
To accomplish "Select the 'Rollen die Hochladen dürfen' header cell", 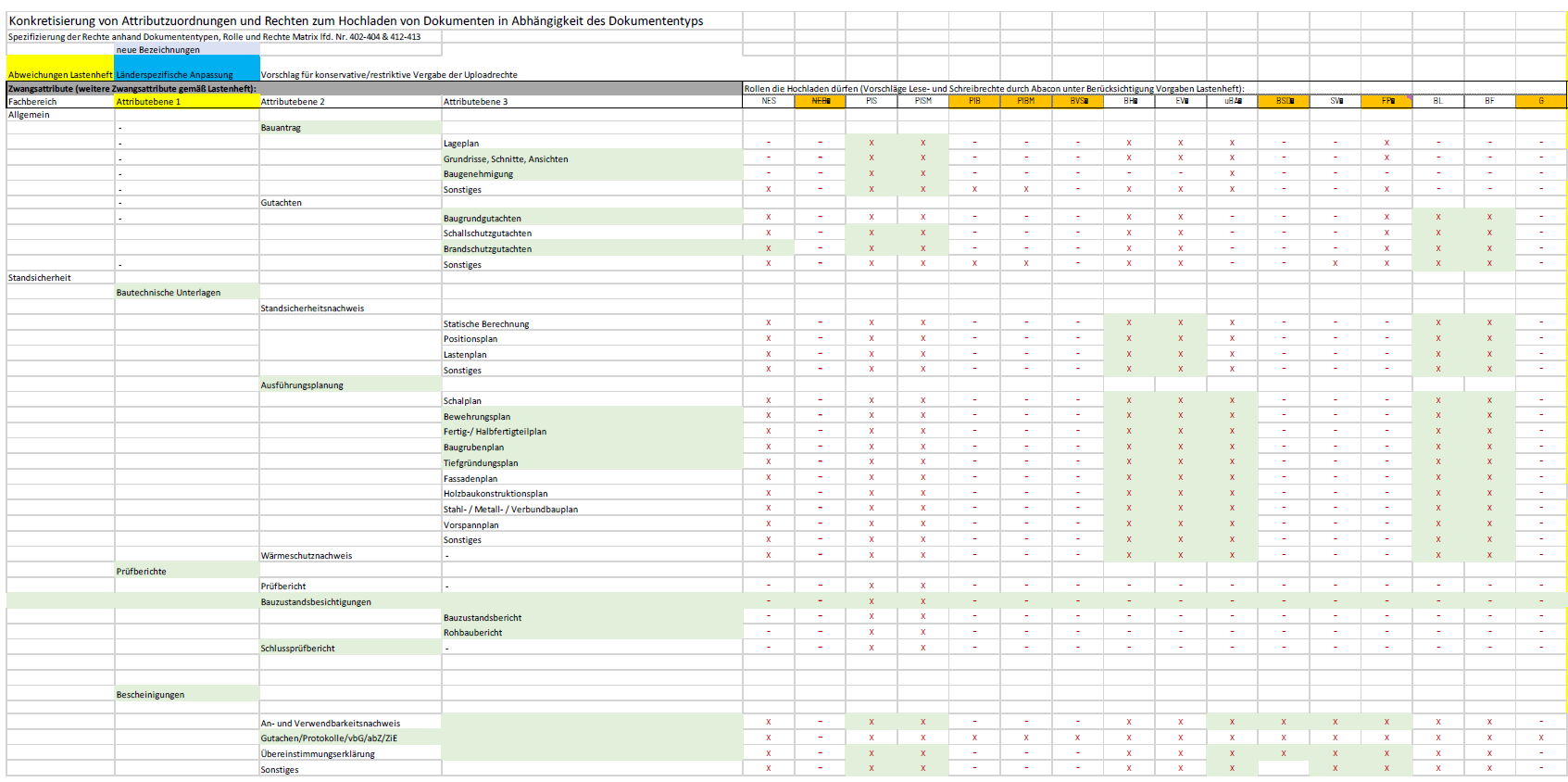I will point(994,88).
